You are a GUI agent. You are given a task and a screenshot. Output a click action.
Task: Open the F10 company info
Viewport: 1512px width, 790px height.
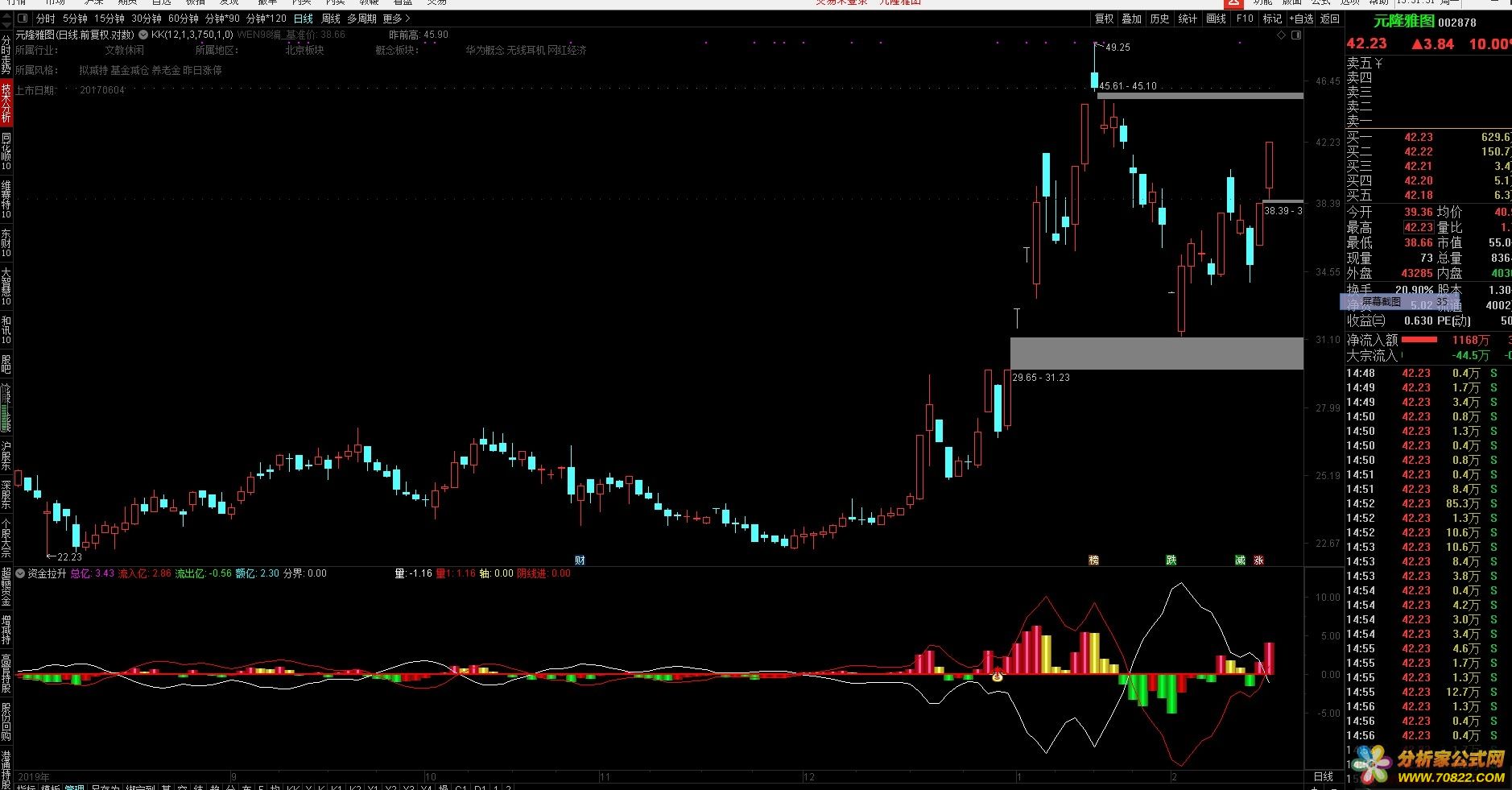(x=1245, y=19)
